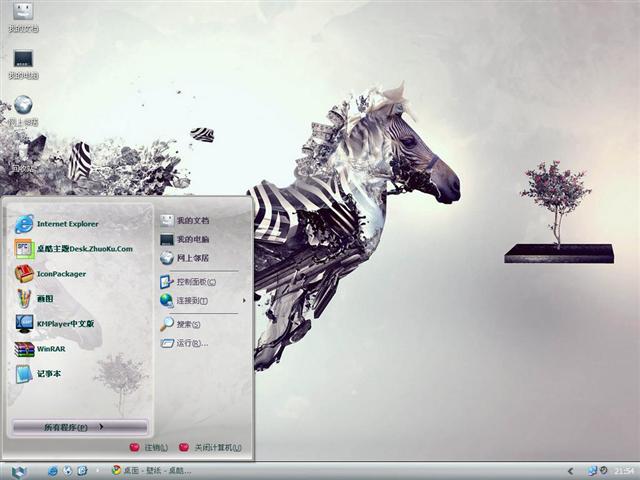Open 网上邻居 in start menu right pane
This screenshot has width=640, height=480.
click(x=184, y=258)
